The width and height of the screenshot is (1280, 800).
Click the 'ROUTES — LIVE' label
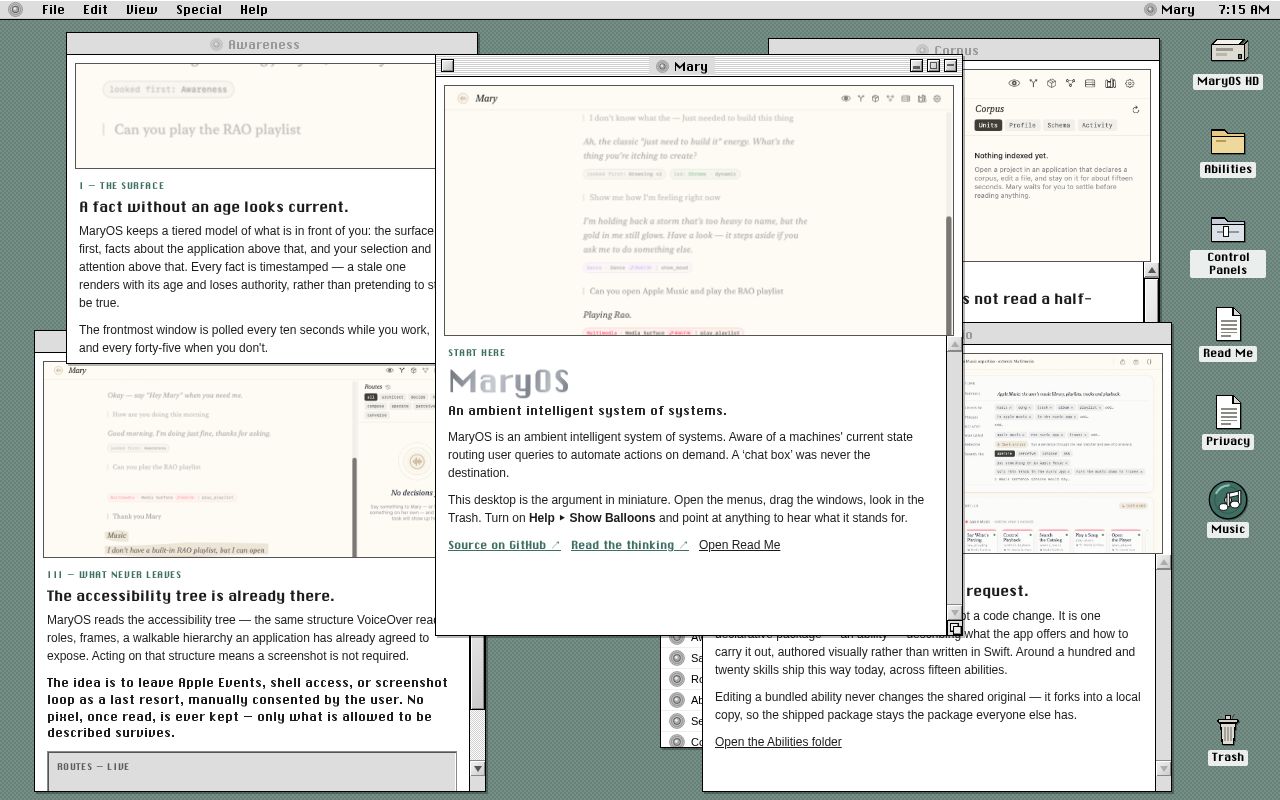[93, 767]
